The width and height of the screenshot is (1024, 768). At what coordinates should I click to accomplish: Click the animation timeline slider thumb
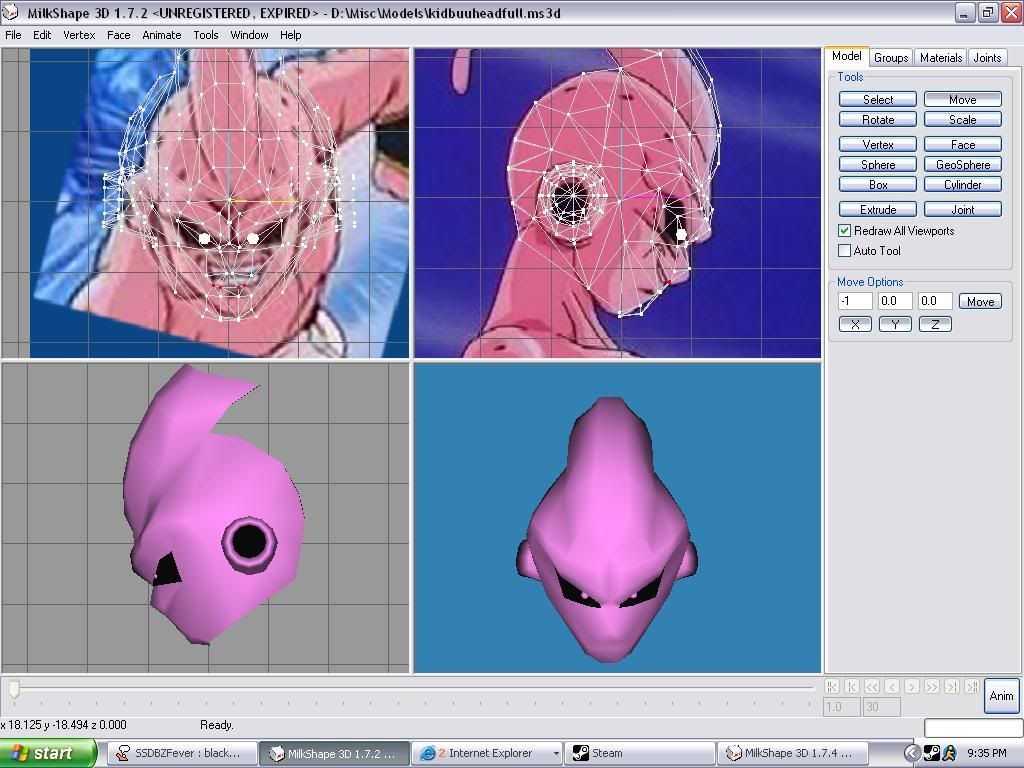pyautogui.click(x=14, y=688)
